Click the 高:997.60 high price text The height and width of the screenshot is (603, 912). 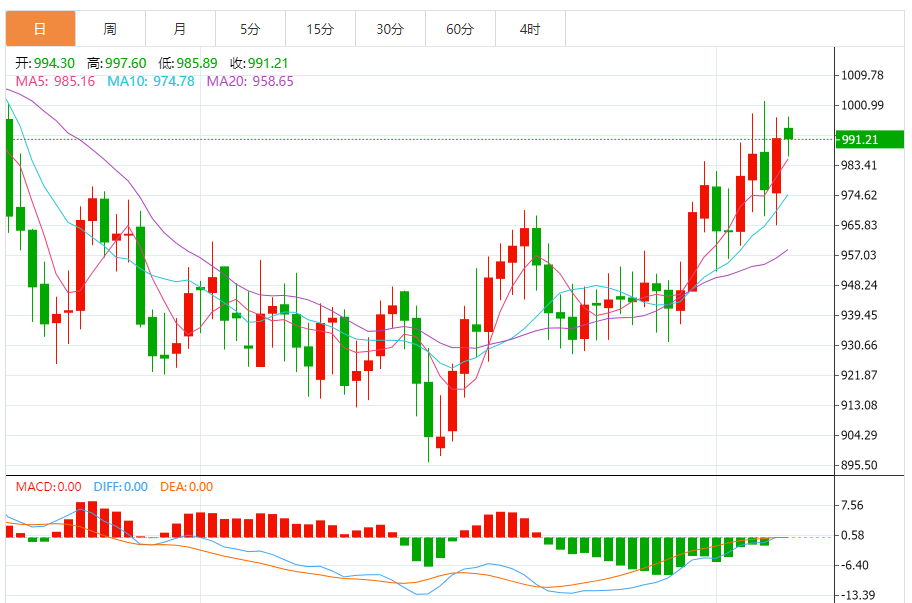tap(117, 63)
